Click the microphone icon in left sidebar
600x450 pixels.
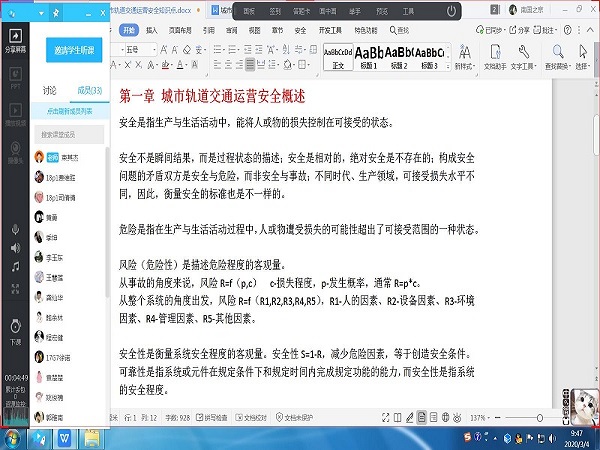coord(15,226)
